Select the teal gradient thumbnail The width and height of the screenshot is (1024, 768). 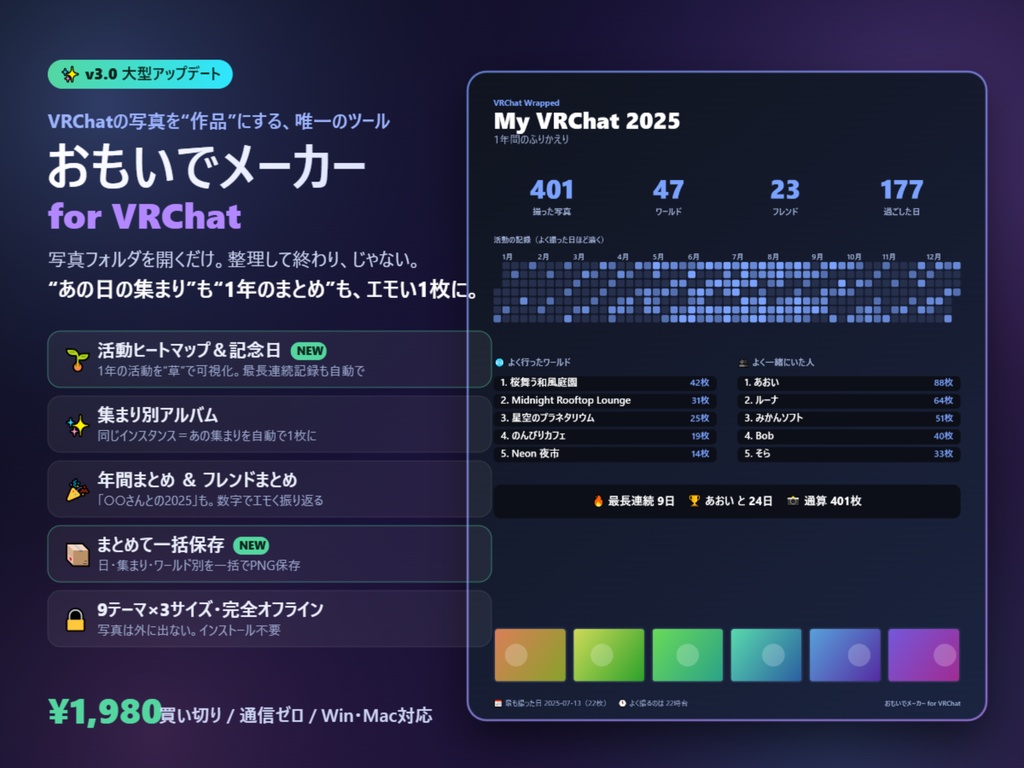click(x=766, y=655)
